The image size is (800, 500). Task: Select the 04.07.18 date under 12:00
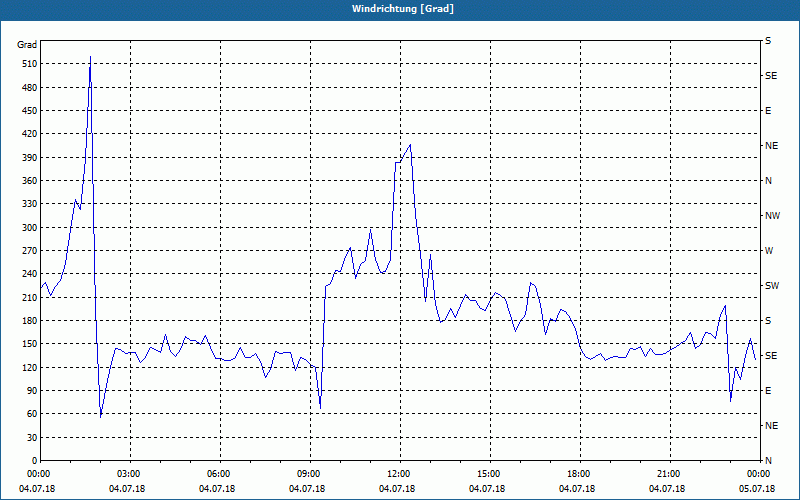coord(397,489)
